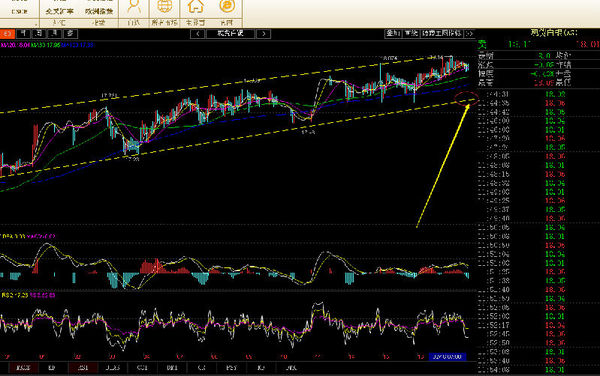Click the person silhouette icon in the ribbon
Screen dimensions: 600x376
(x=134, y=7)
